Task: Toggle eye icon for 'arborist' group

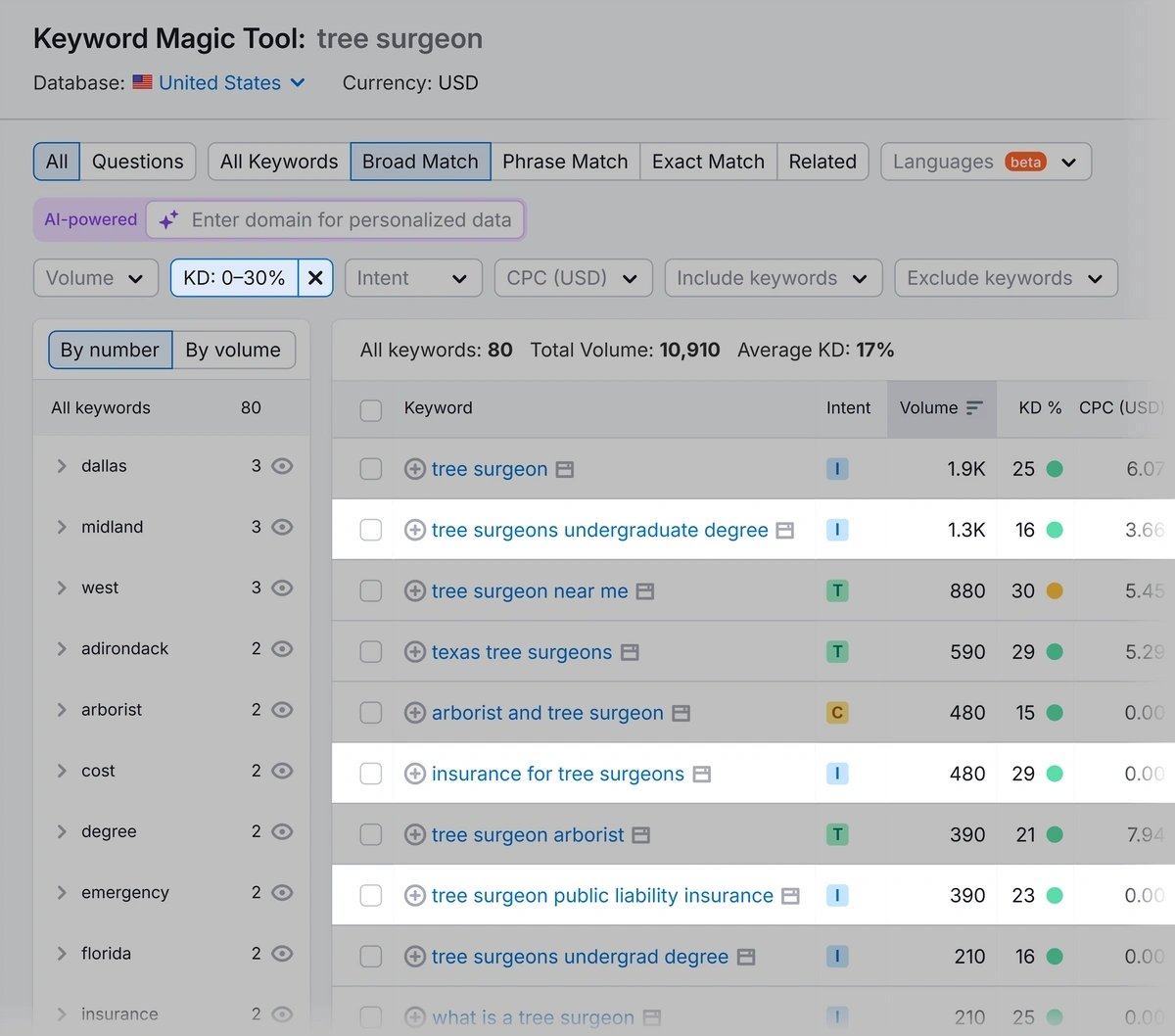Action: (x=282, y=710)
